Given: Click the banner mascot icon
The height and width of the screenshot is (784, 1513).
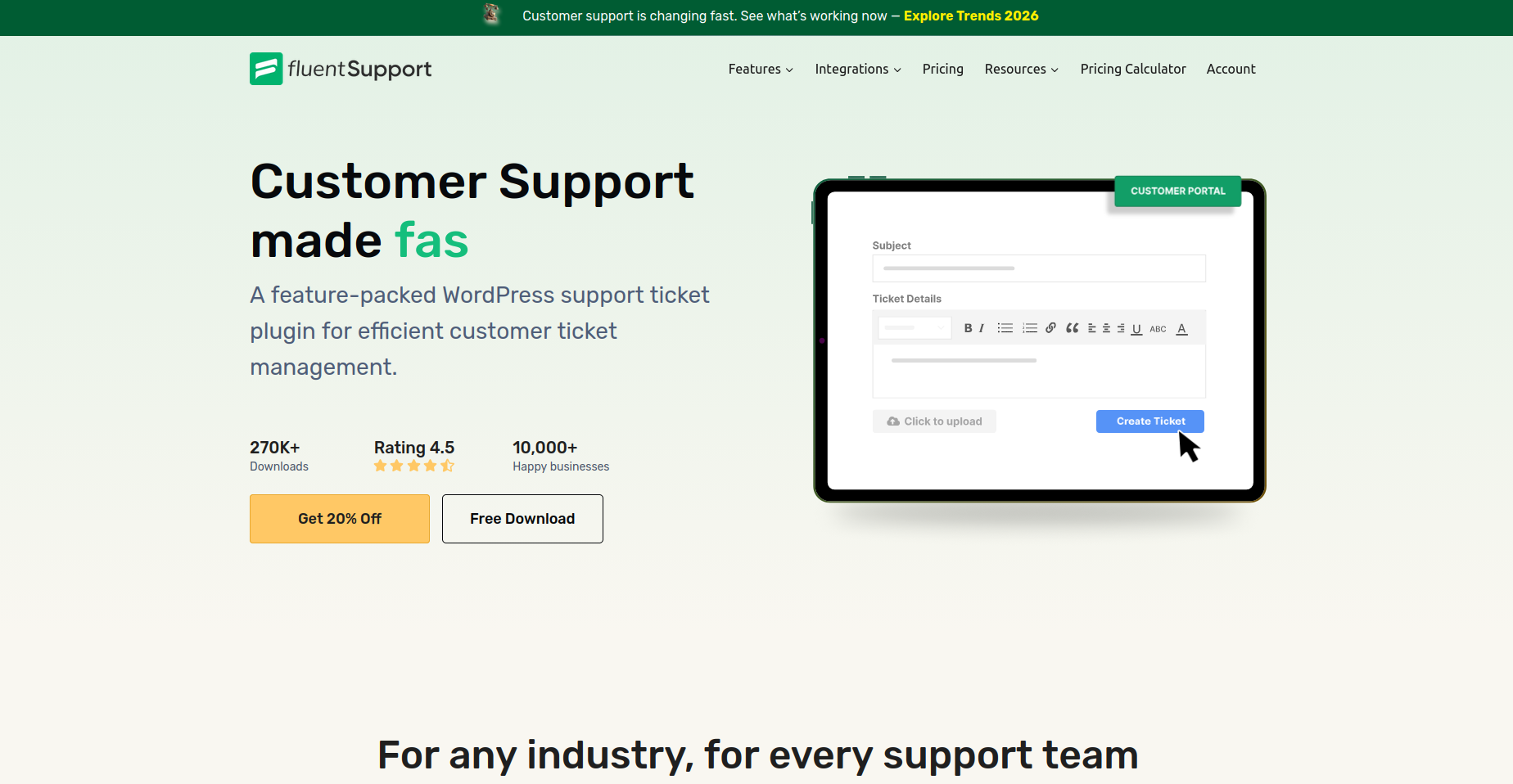Looking at the screenshot, I should click(491, 14).
